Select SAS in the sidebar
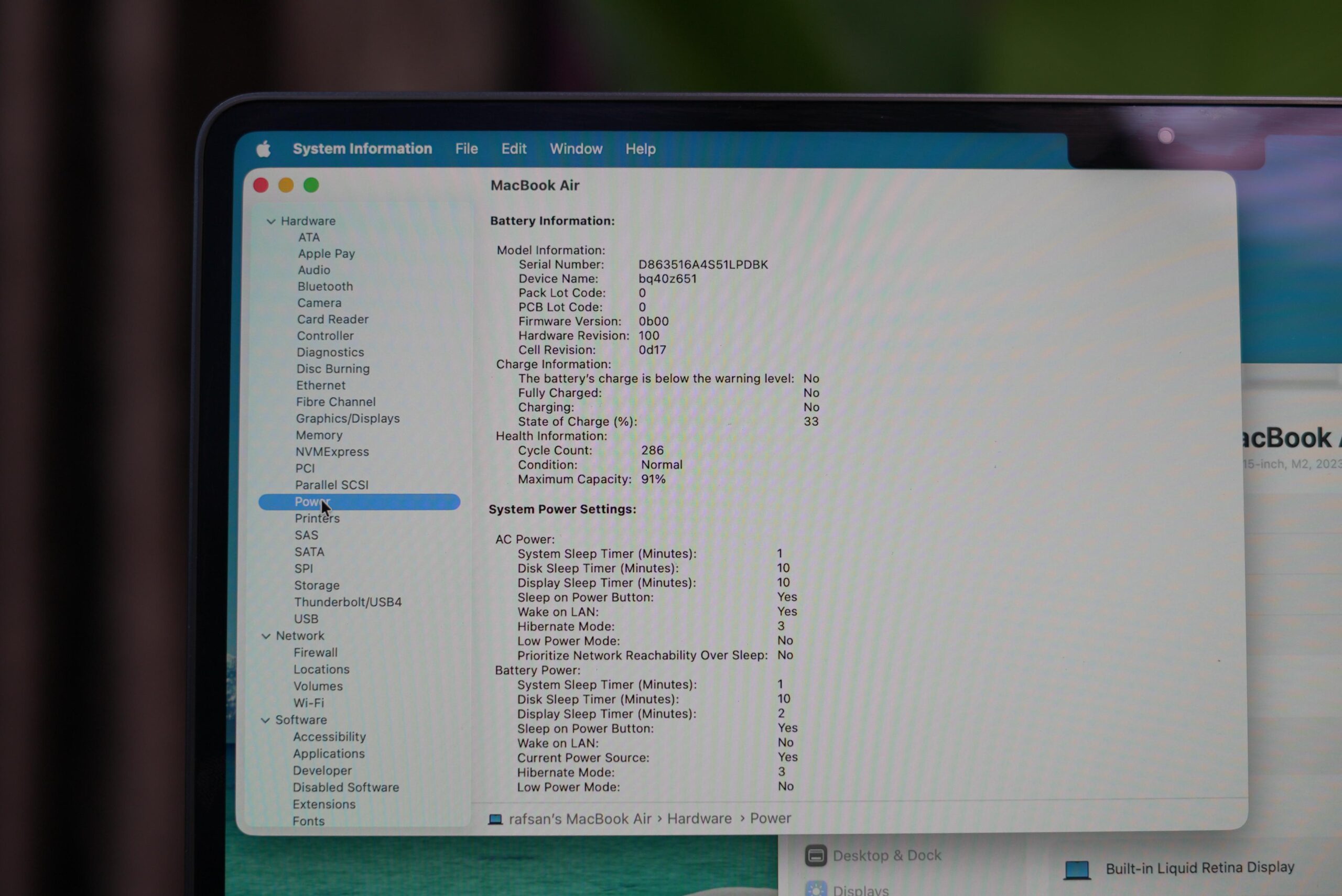The image size is (1342, 896). (306, 536)
